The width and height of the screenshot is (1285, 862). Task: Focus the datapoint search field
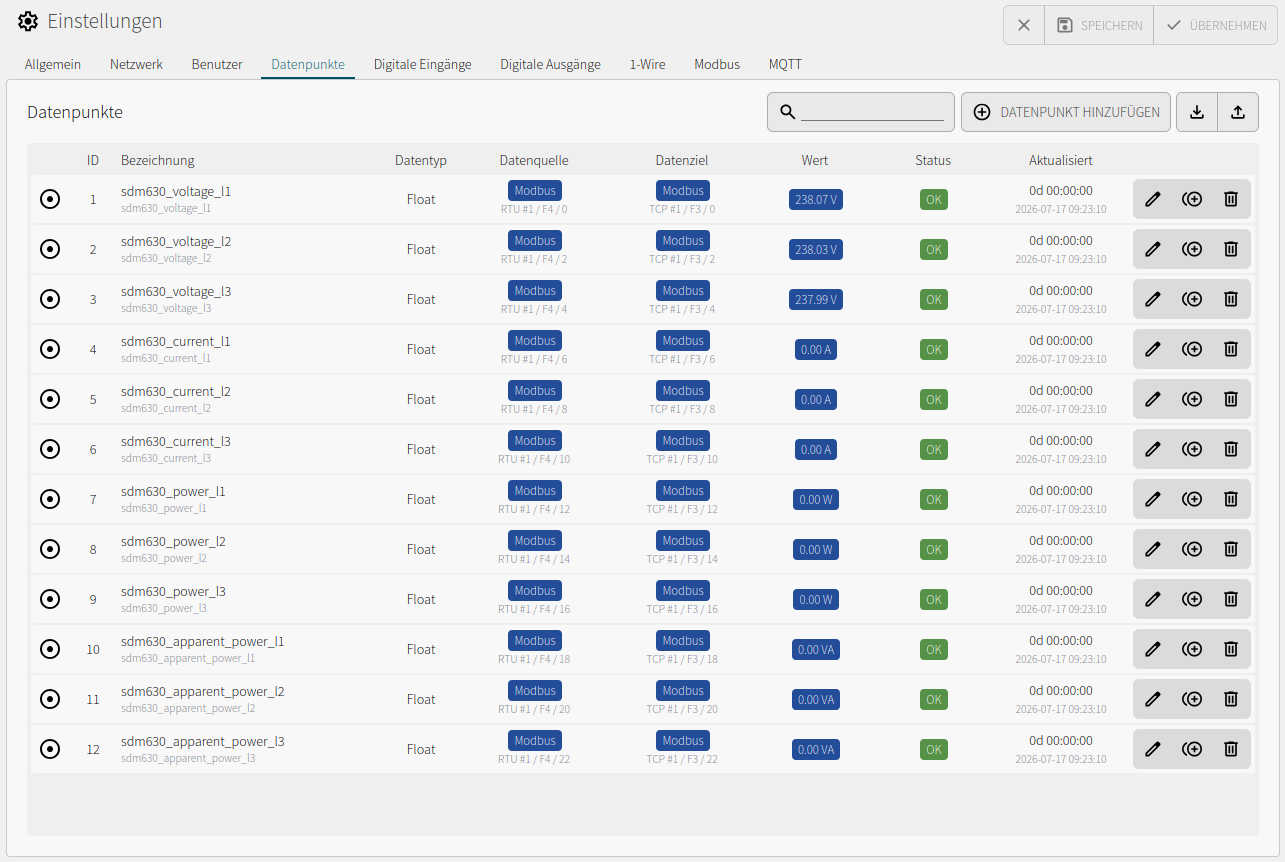tap(872, 112)
